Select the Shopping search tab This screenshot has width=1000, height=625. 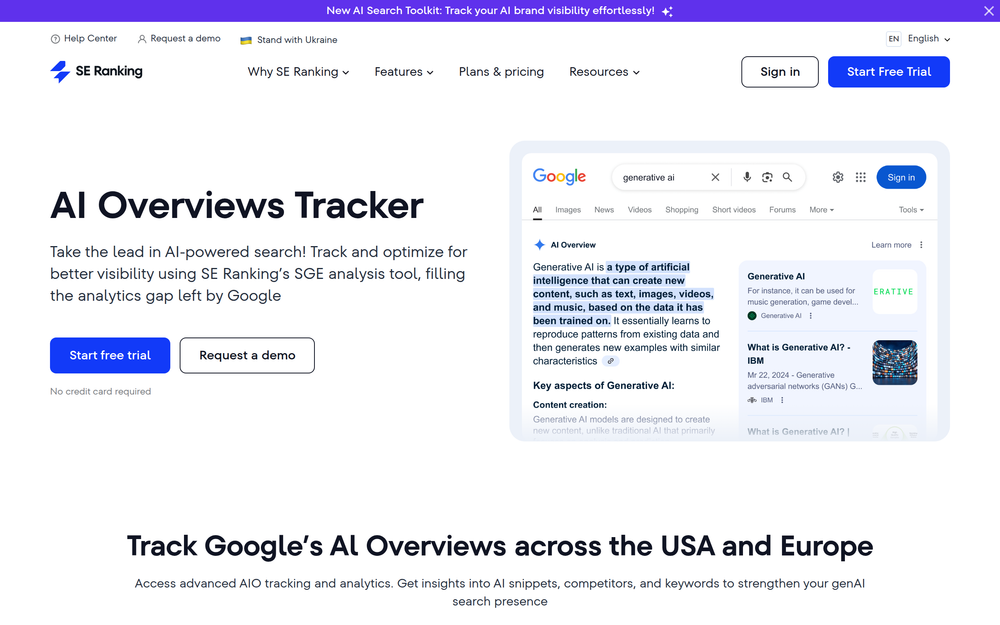682,210
